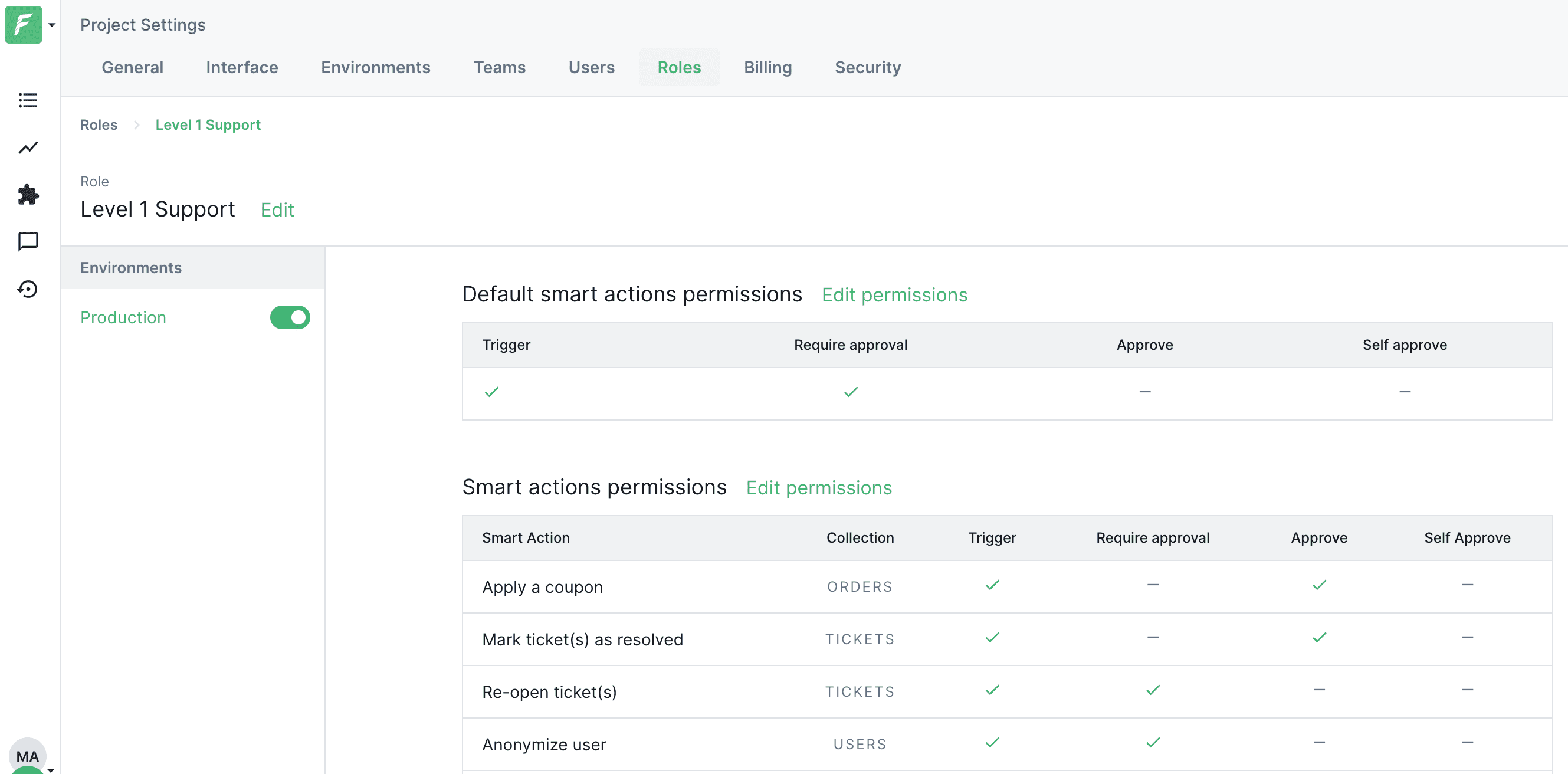The height and width of the screenshot is (774, 1568).
Task: Select the Production environment label
Action: [x=123, y=317]
